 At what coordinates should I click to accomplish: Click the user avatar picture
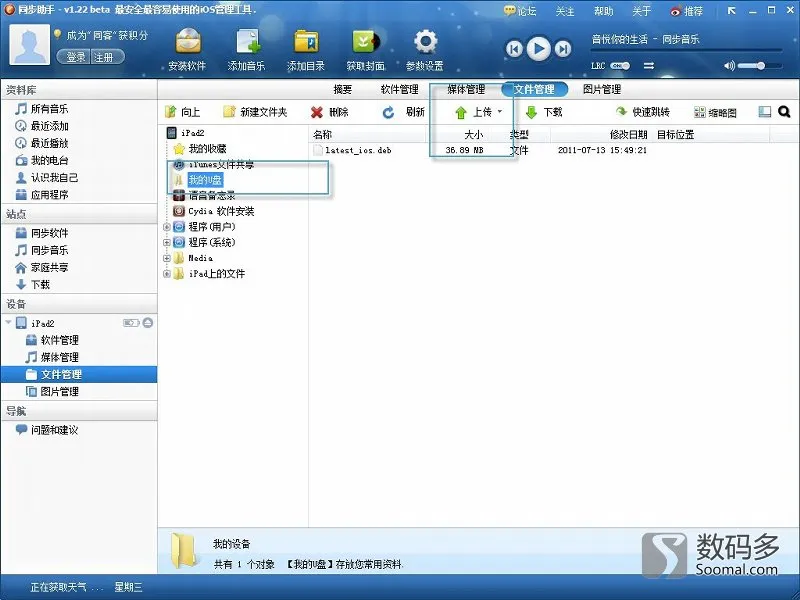click(30, 44)
